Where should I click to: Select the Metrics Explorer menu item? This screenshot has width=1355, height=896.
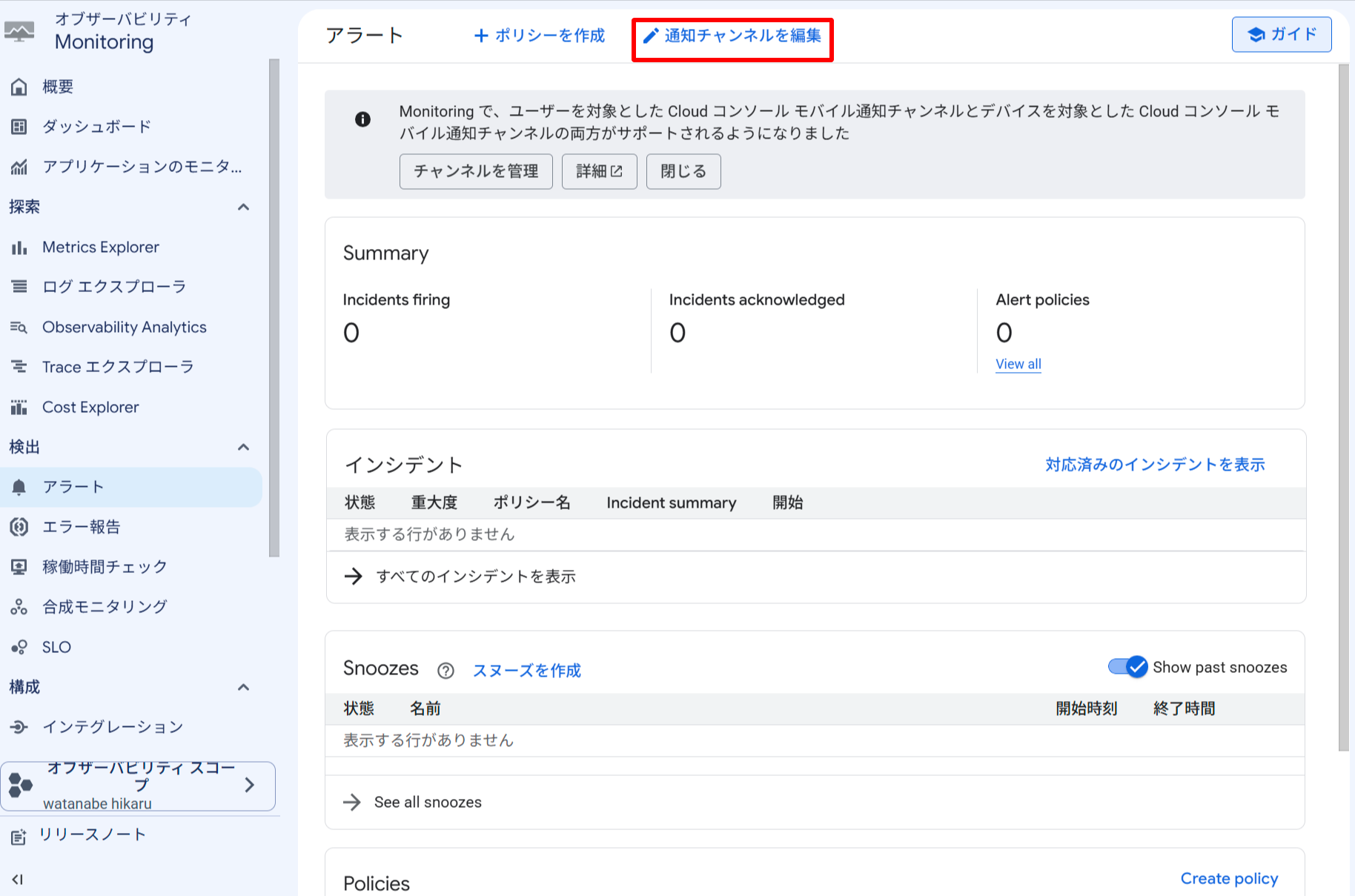tap(131, 247)
